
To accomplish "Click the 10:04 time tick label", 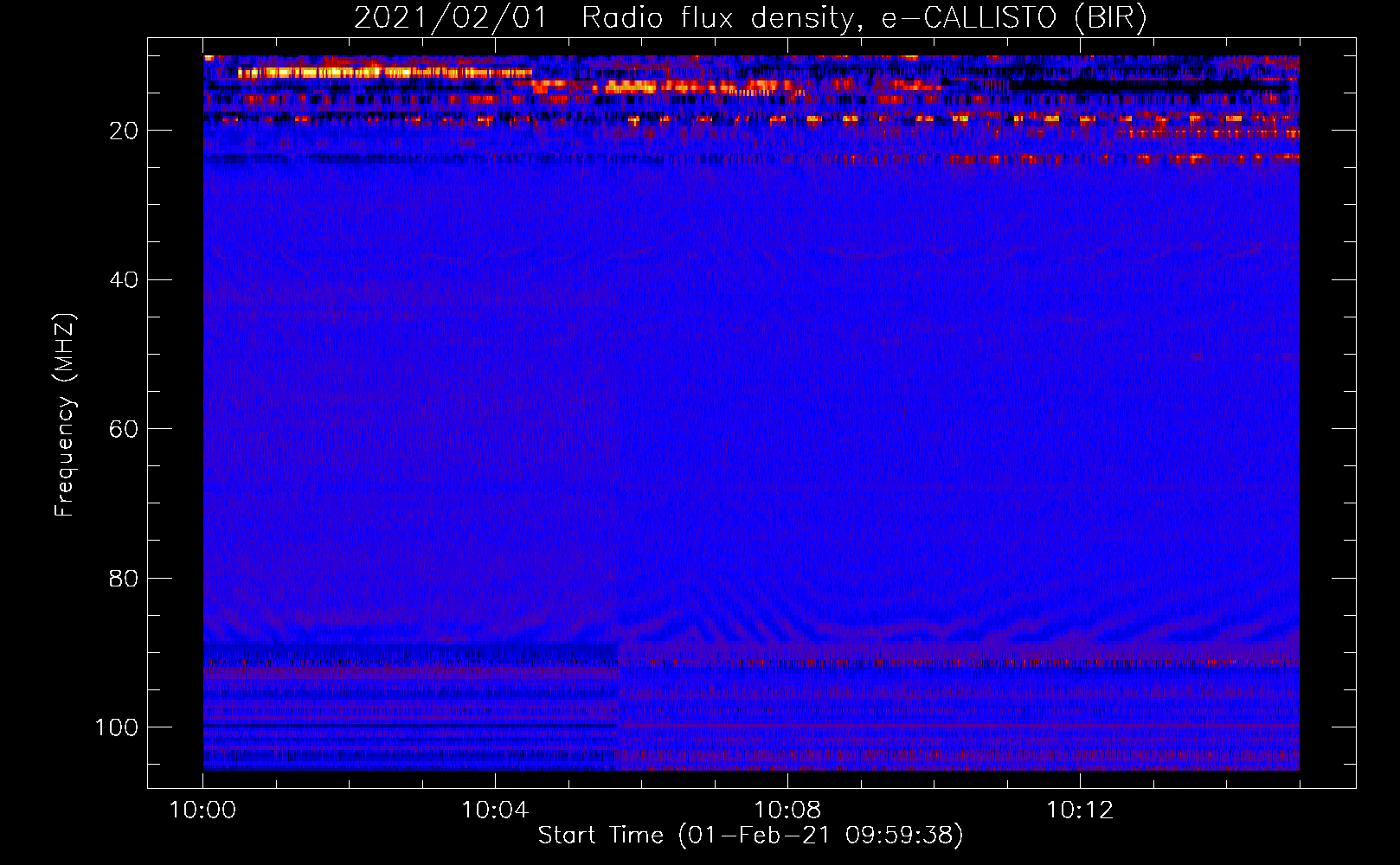I will (495, 811).
